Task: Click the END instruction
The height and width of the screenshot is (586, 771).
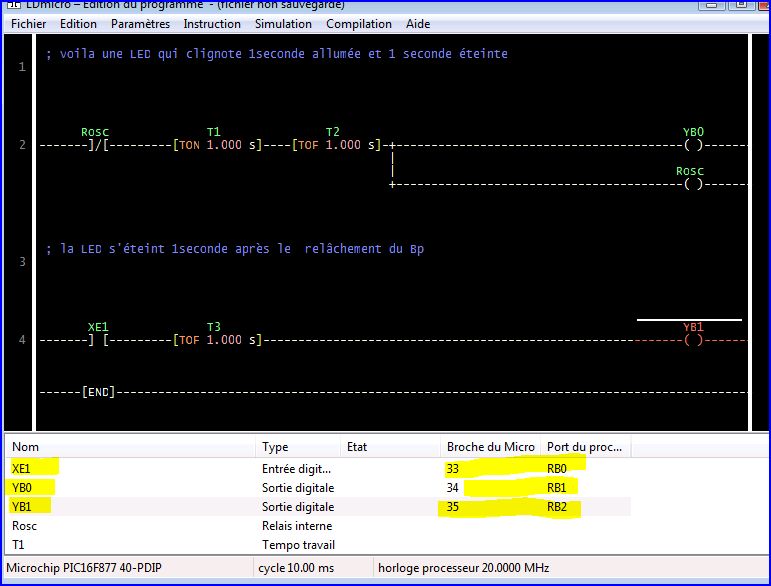Action: coord(98,392)
